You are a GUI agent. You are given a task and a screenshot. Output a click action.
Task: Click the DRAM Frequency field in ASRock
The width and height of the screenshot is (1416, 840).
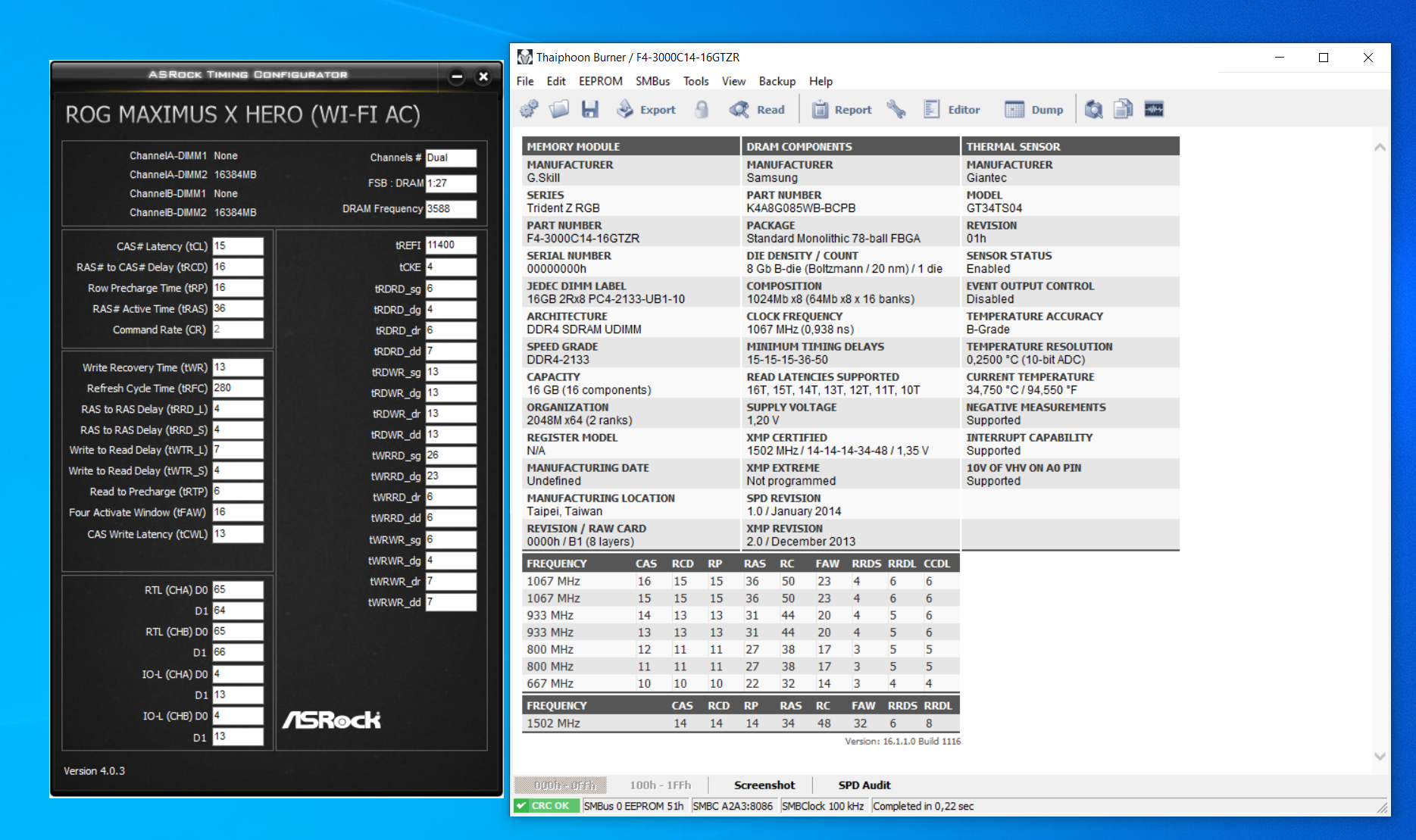point(451,209)
